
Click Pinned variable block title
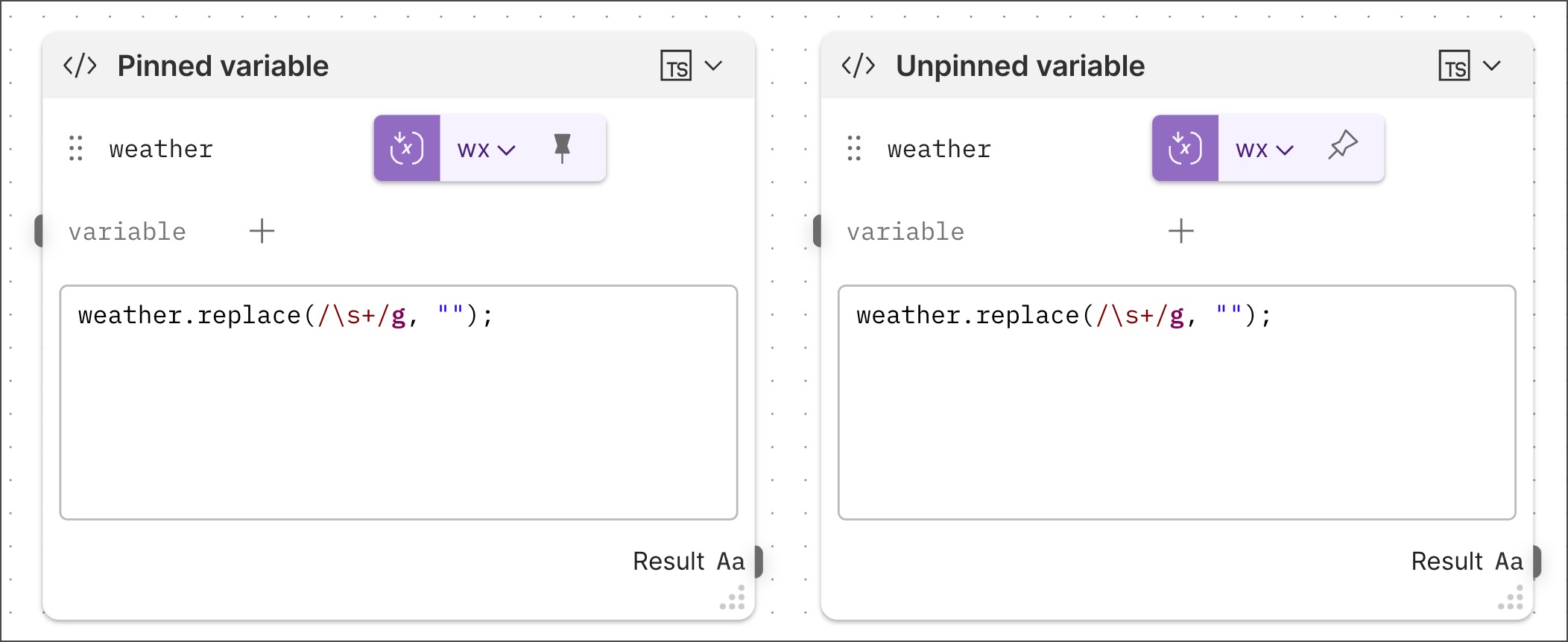(x=223, y=66)
